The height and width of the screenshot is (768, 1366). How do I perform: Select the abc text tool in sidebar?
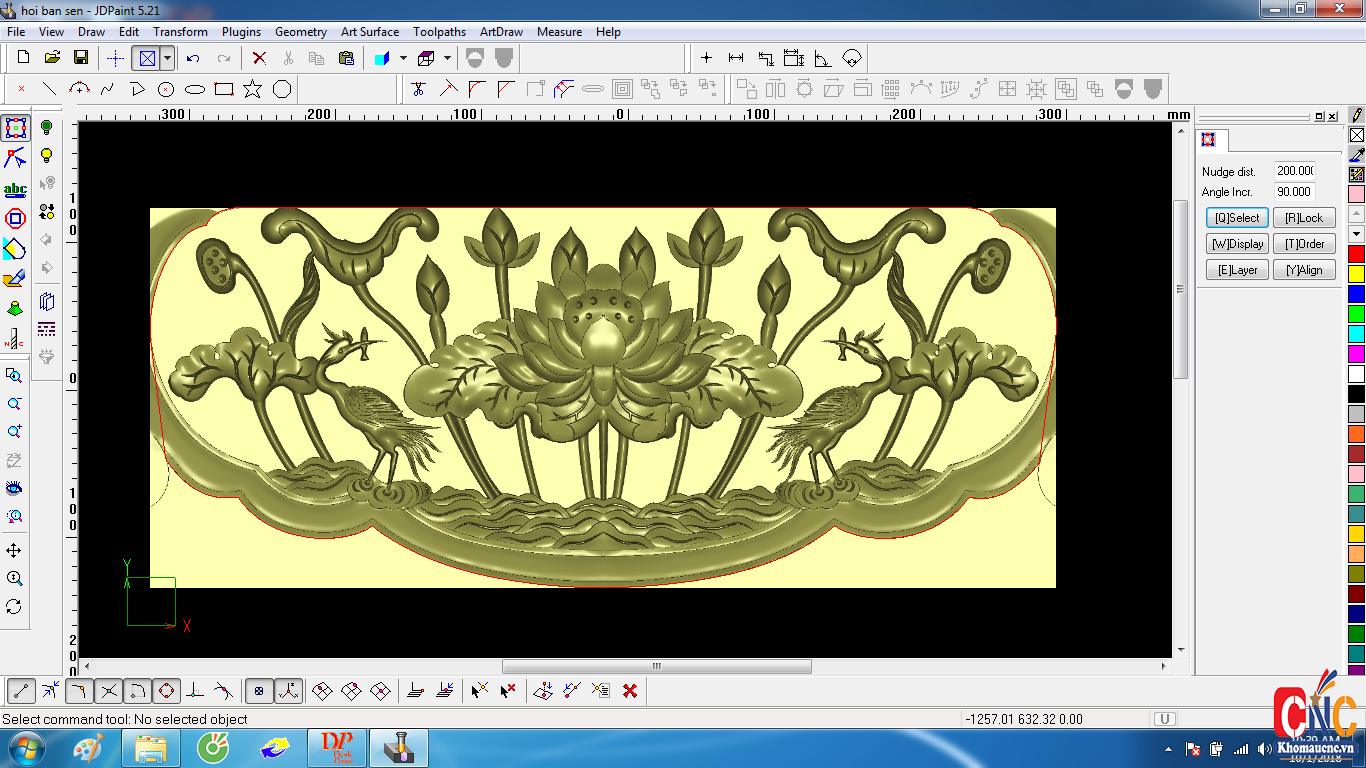tap(15, 189)
